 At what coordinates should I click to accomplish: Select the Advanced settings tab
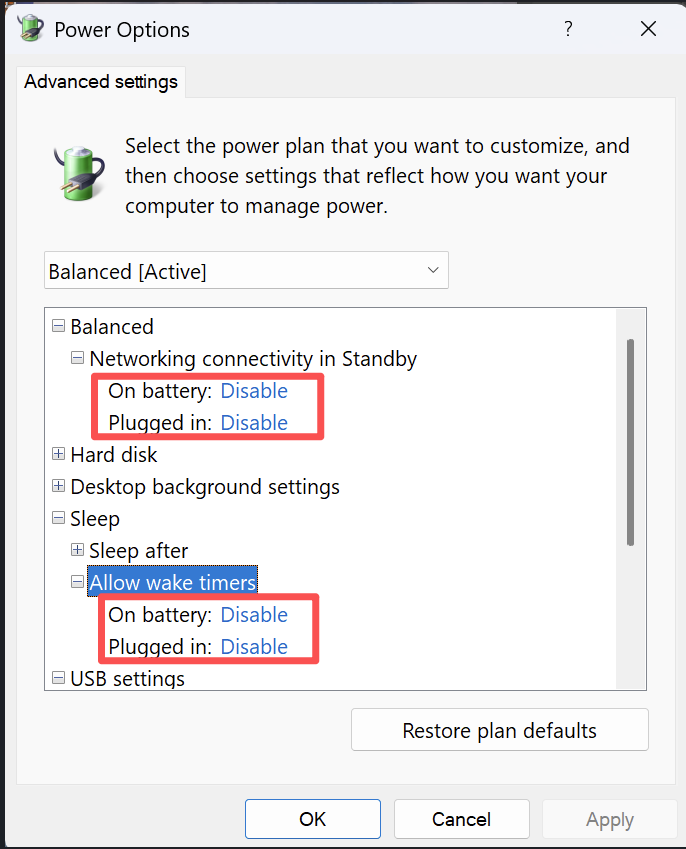point(101,82)
